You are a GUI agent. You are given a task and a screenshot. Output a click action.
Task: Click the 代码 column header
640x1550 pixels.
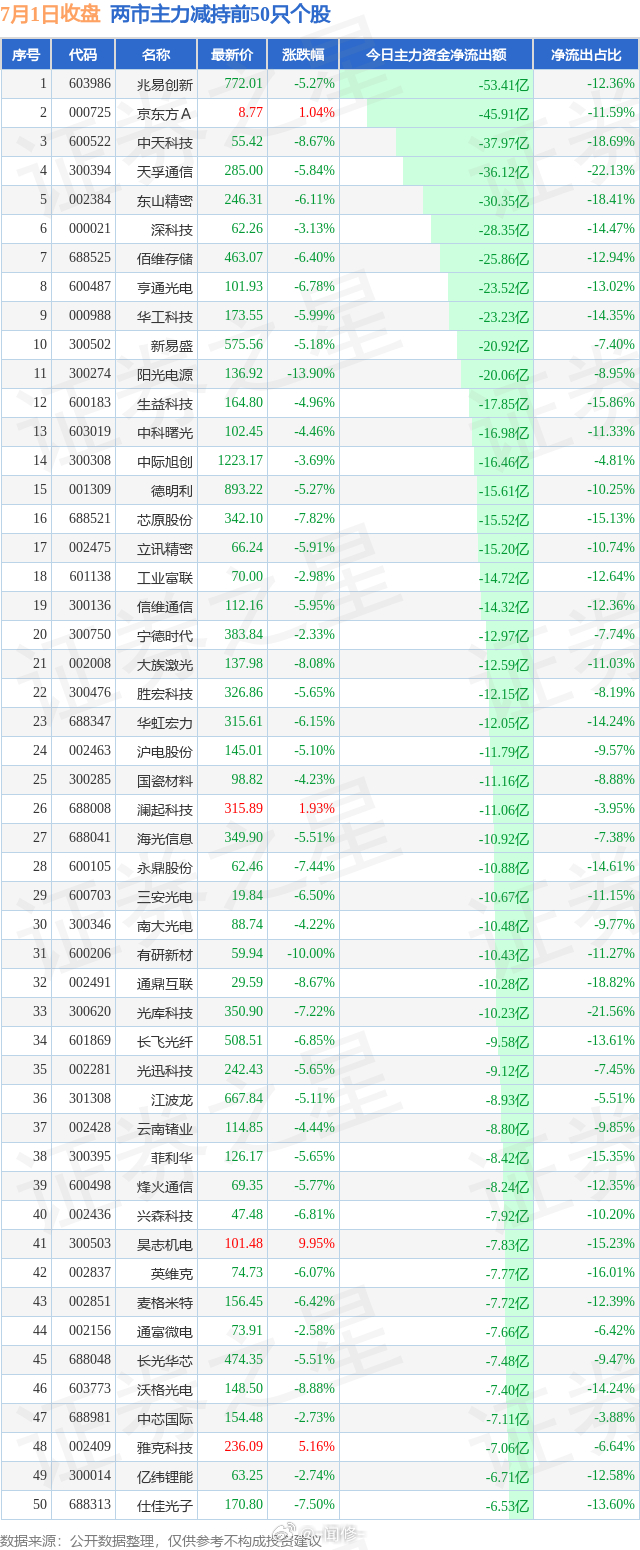pyautogui.click(x=83, y=55)
